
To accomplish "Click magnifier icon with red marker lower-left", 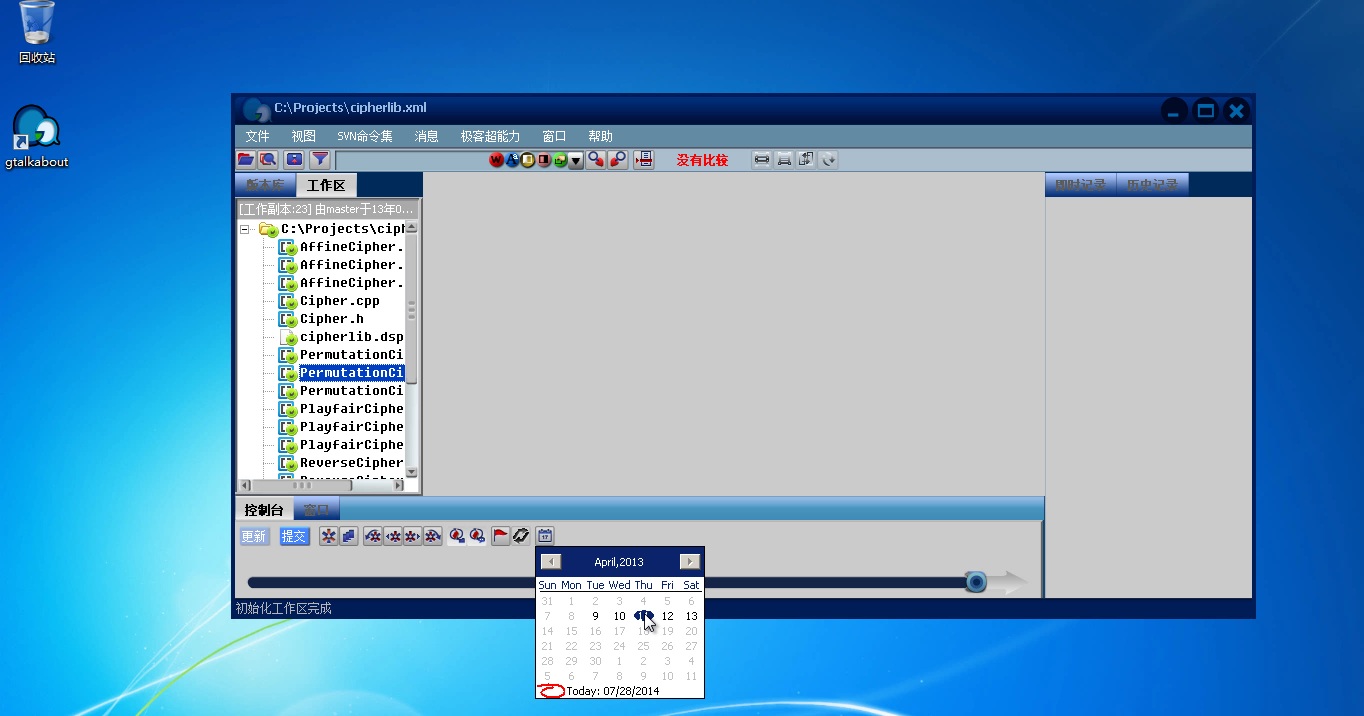I will (x=618, y=159).
